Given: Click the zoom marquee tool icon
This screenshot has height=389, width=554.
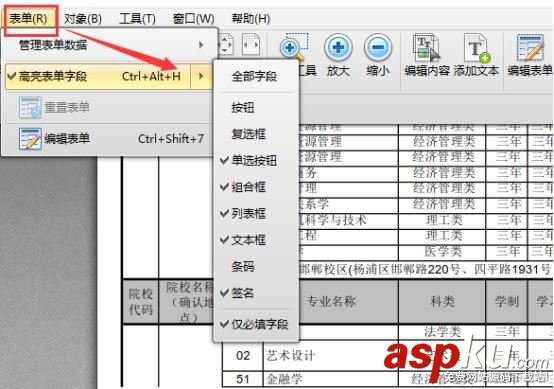Looking at the screenshot, I should 294,47.
